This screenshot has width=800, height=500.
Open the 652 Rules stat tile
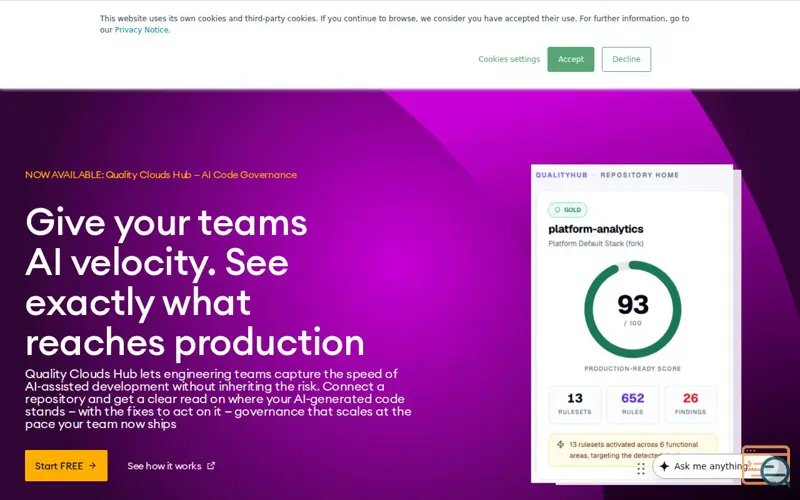pyautogui.click(x=633, y=404)
